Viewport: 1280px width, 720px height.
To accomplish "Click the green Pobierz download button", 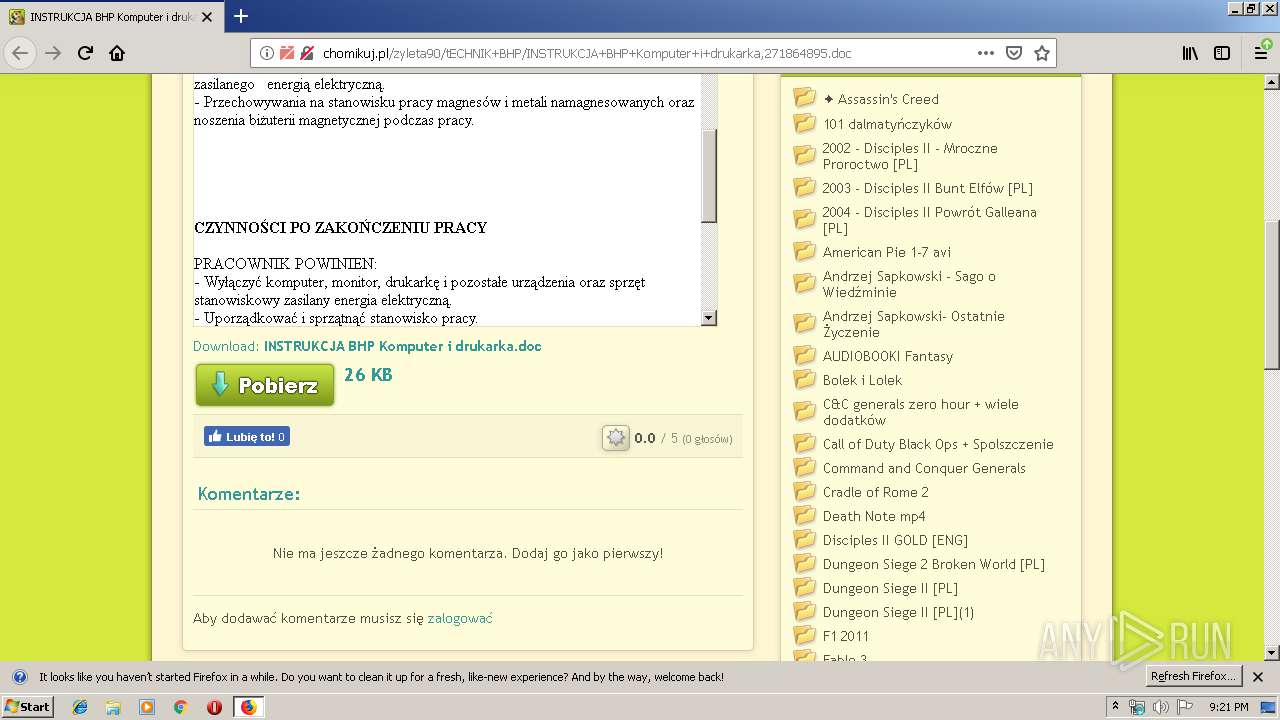I will (x=265, y=385).
